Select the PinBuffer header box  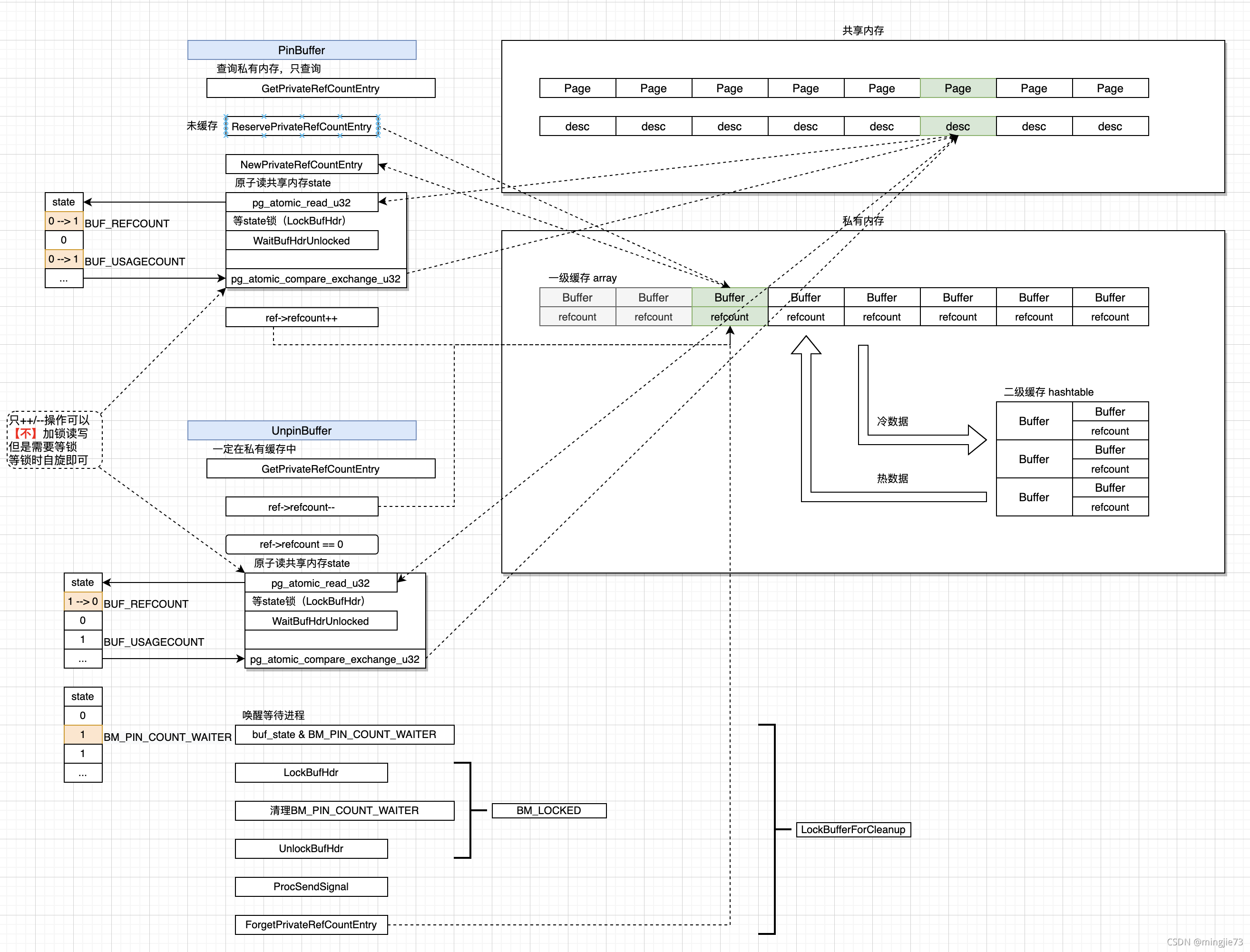[x=302, y=50]
